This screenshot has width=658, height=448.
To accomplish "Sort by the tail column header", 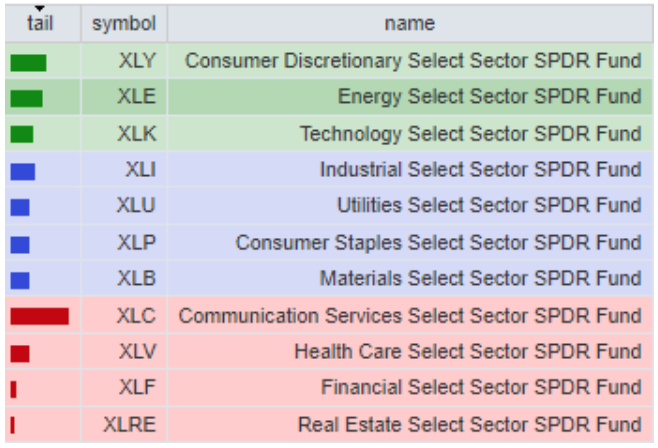I will [x=40, y=24].
